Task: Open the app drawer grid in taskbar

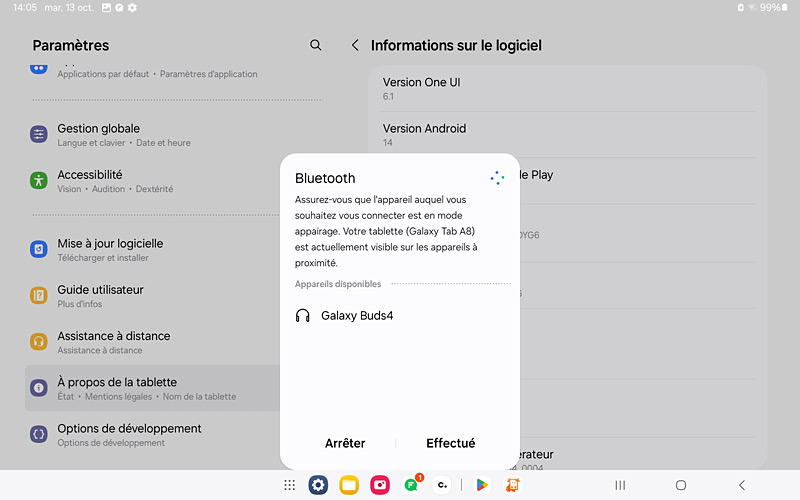Action: pos(289,485)
